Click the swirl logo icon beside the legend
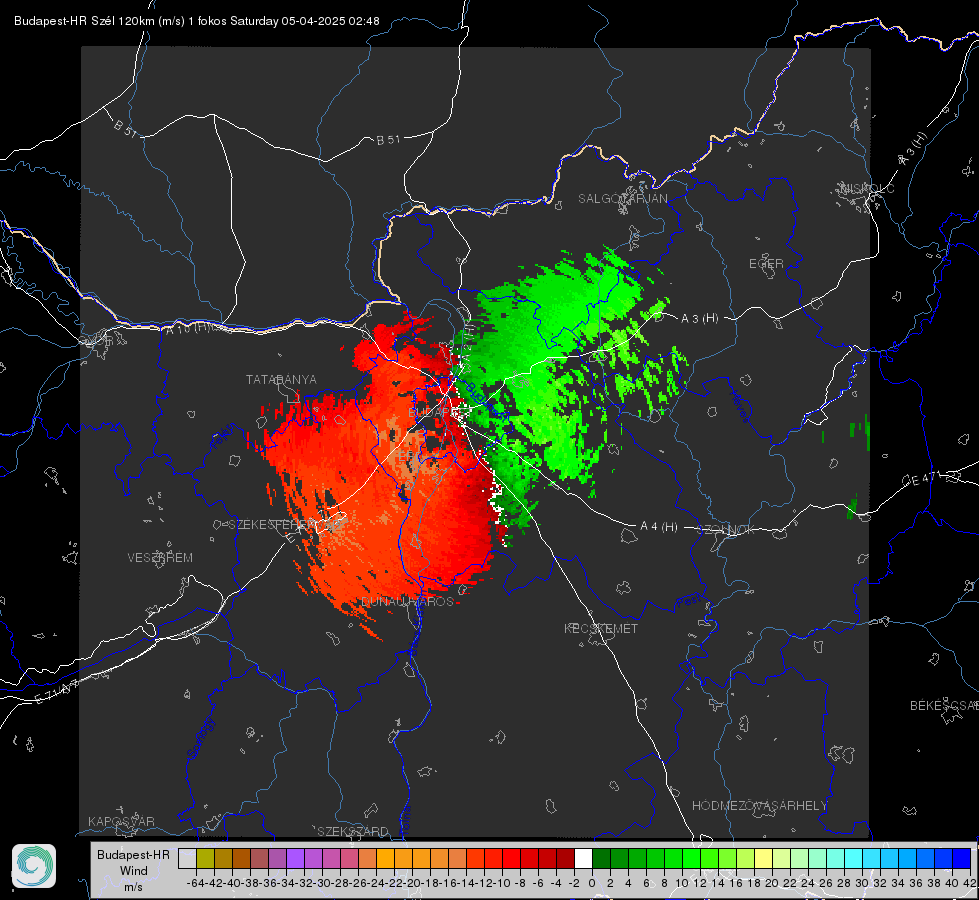 click(34, 866)
